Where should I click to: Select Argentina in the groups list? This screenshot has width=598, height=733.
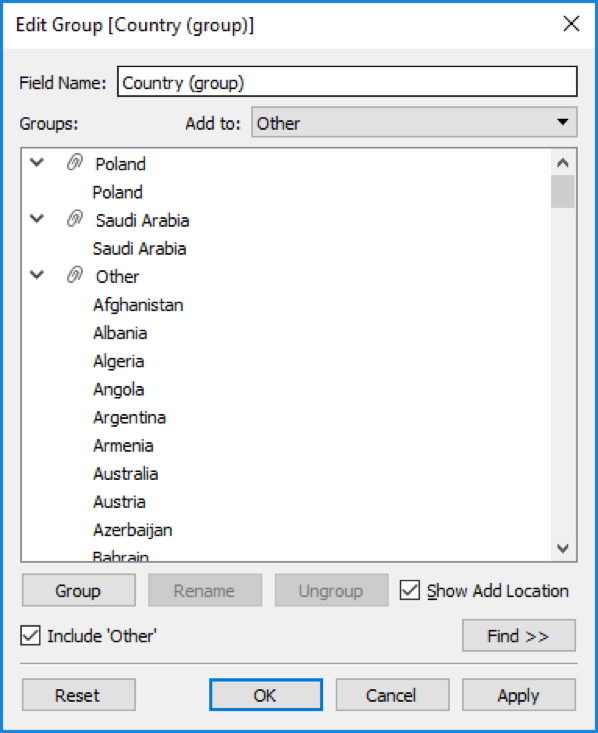pos(130,417)
